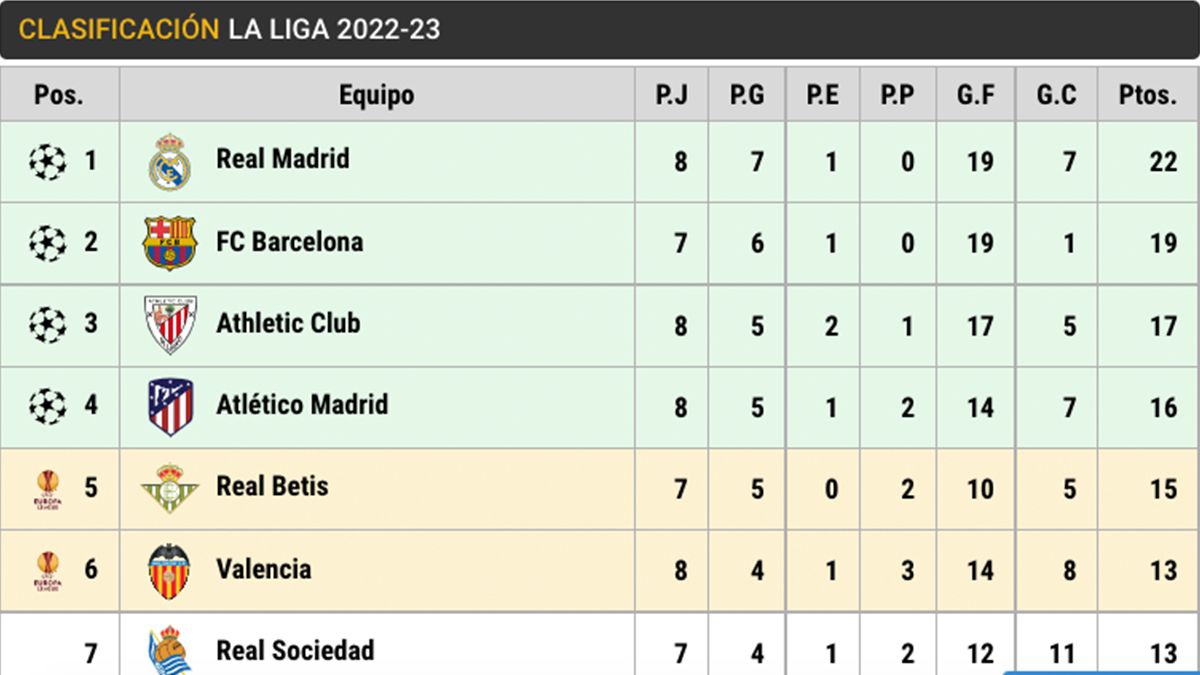Image resolution: width=1200 pixels, height=675 pixels.
Task: Click Champions League icon beside position 4
Action: click(x=47, y=406)
